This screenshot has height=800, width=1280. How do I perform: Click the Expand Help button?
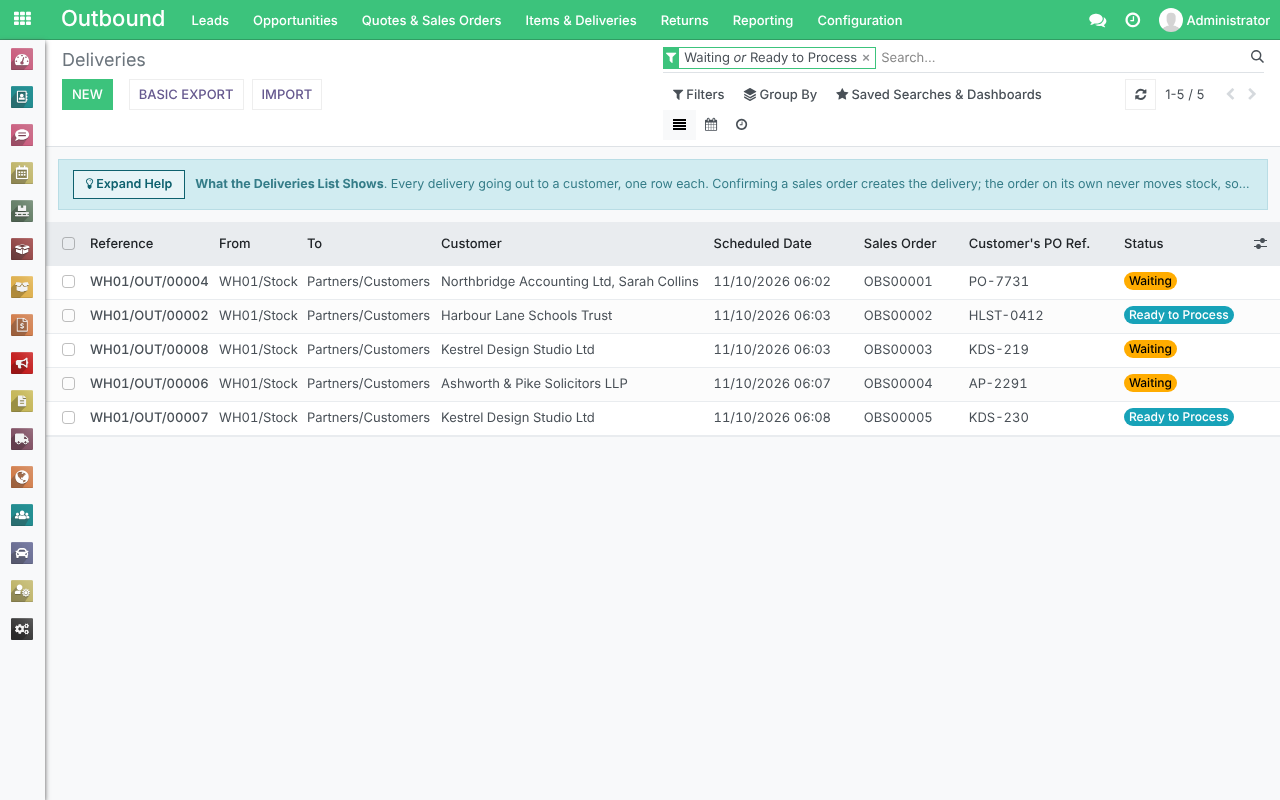pos(129,184)
